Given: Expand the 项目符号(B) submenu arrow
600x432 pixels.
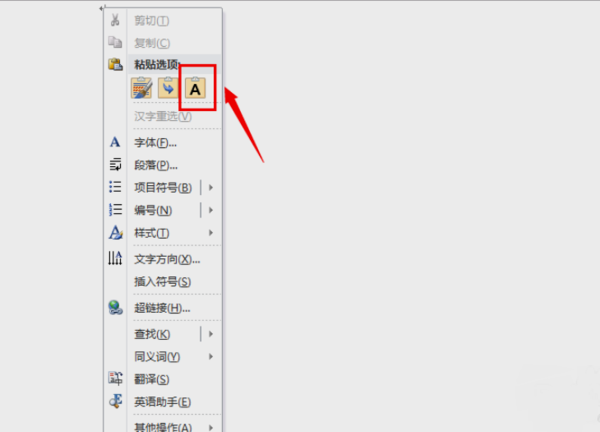Looking at the screenshot, I should coord(211,187).
